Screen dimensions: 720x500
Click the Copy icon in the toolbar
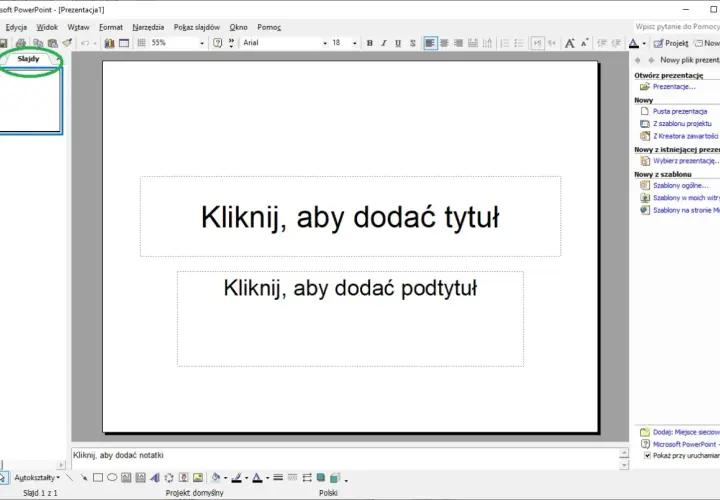pos(38,43)
